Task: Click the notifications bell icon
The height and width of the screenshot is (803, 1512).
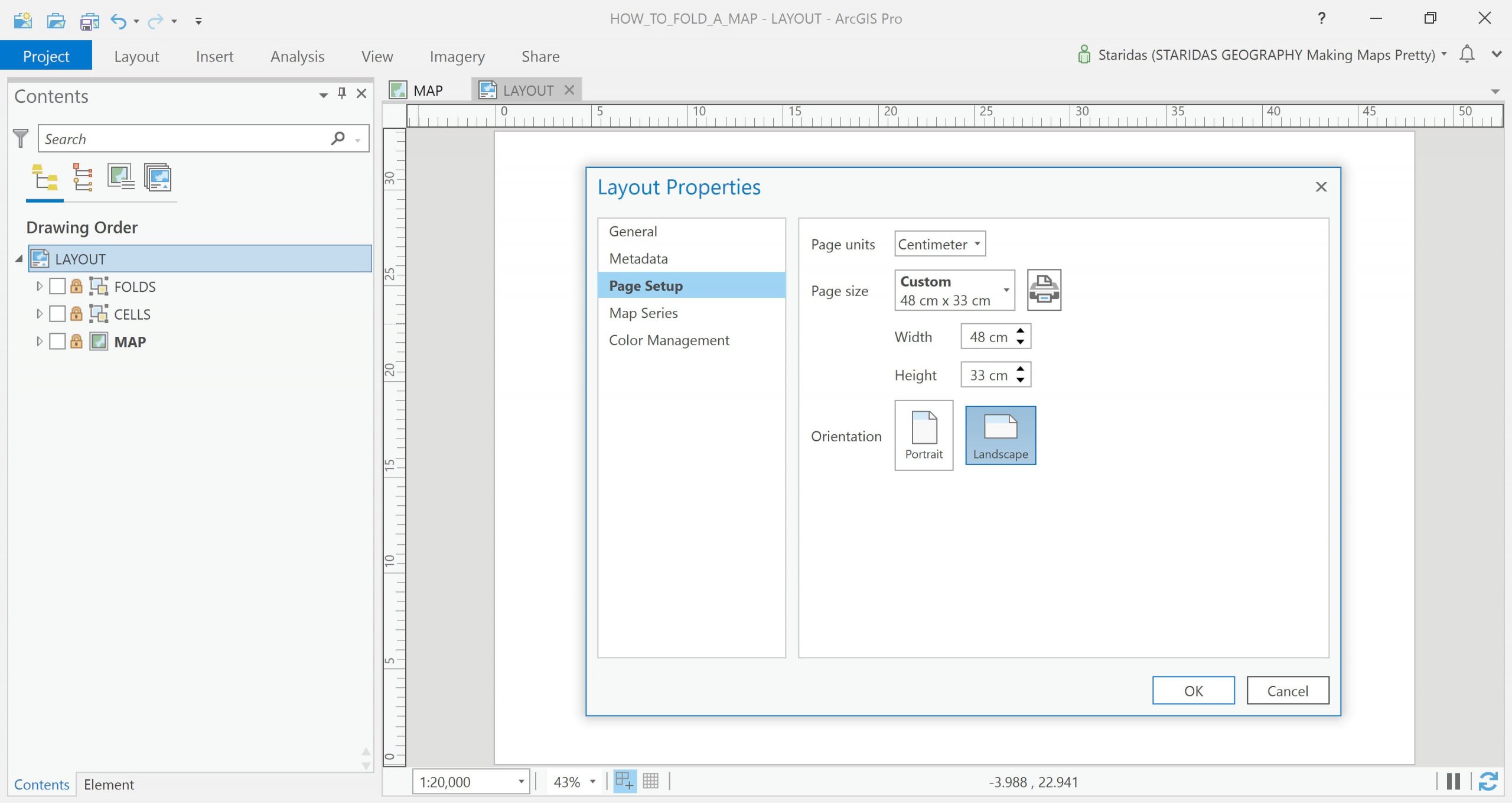Action: pyautogui.click(x=1467, y=55)
